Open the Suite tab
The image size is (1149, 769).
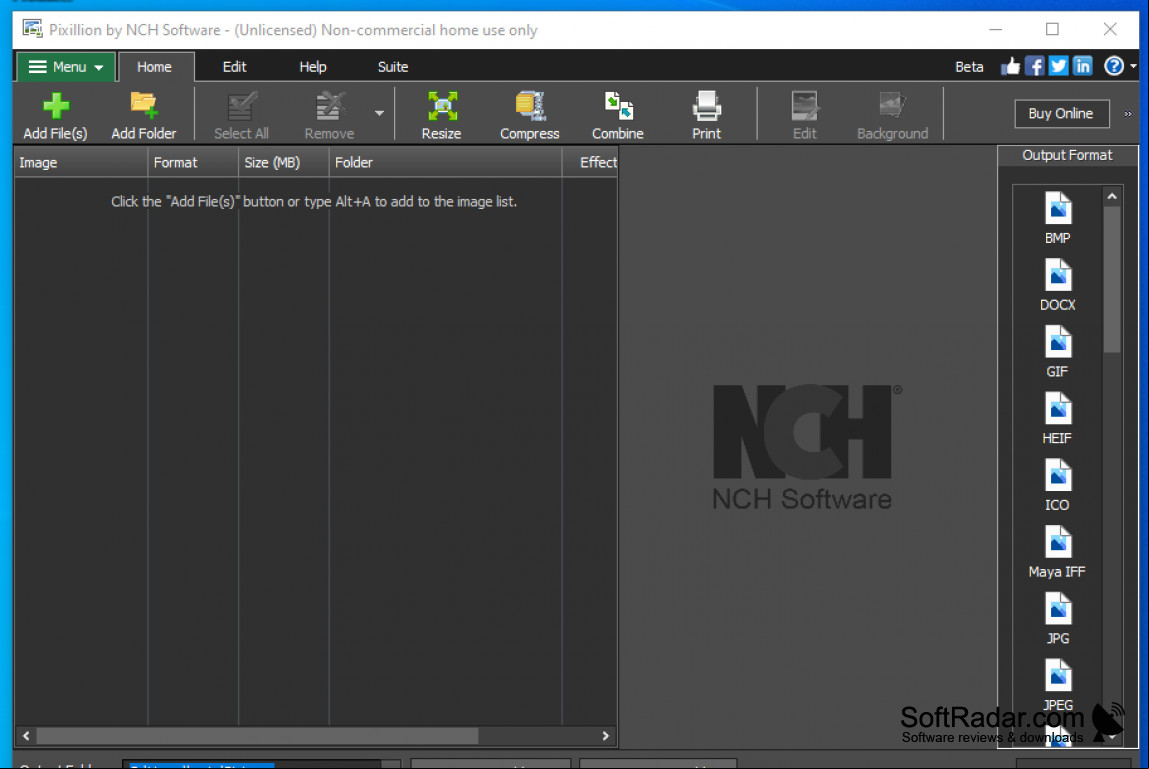pyautogui.click(x=393, y=67)
